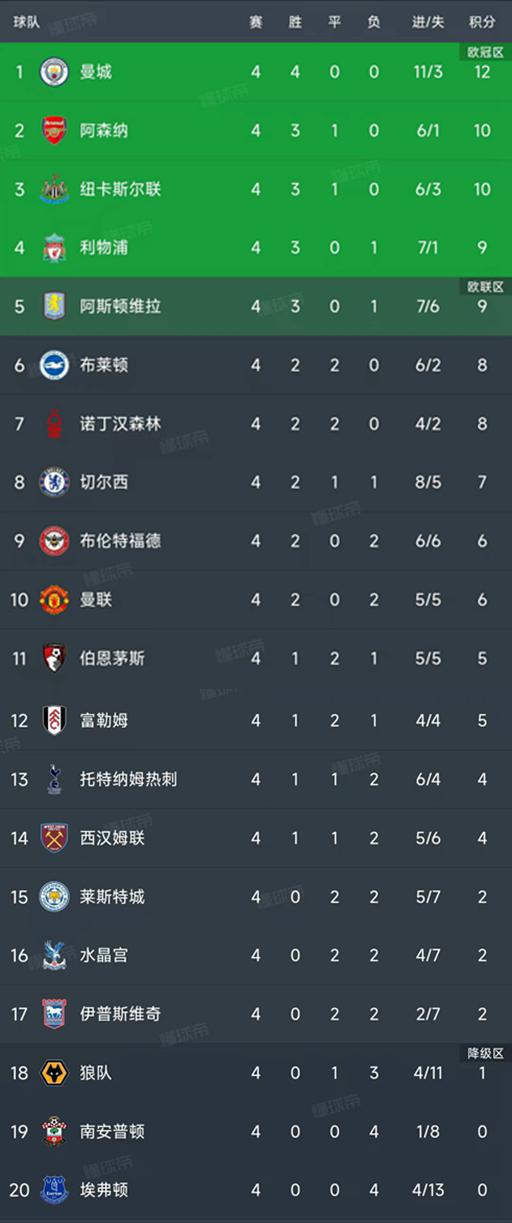Open the Newcastle United badge icon

pyautogui.click(x=54, y=189)
